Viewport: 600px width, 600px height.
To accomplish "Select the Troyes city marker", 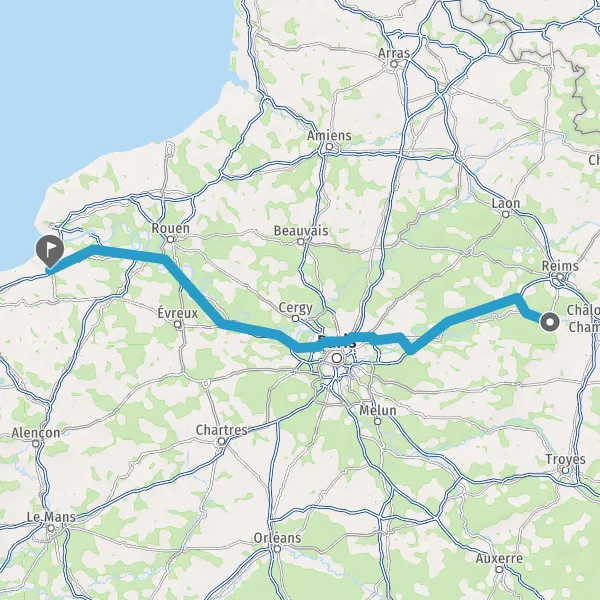I will pyautogui.click(x=566, y=470).
